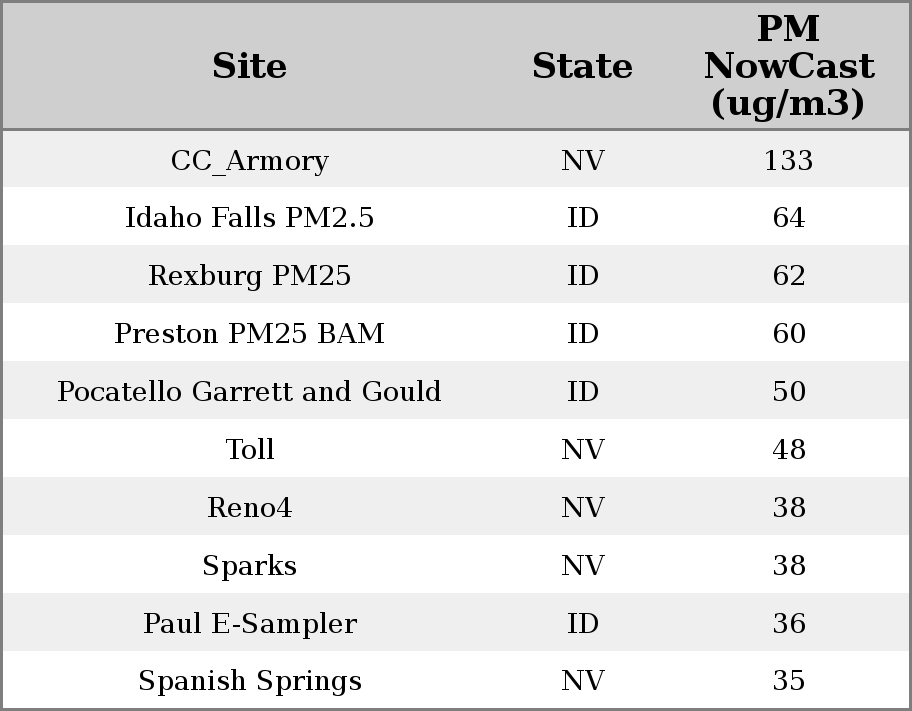912x711 pixels.
Task: Click the Reno4 site name
Action: 250,508
